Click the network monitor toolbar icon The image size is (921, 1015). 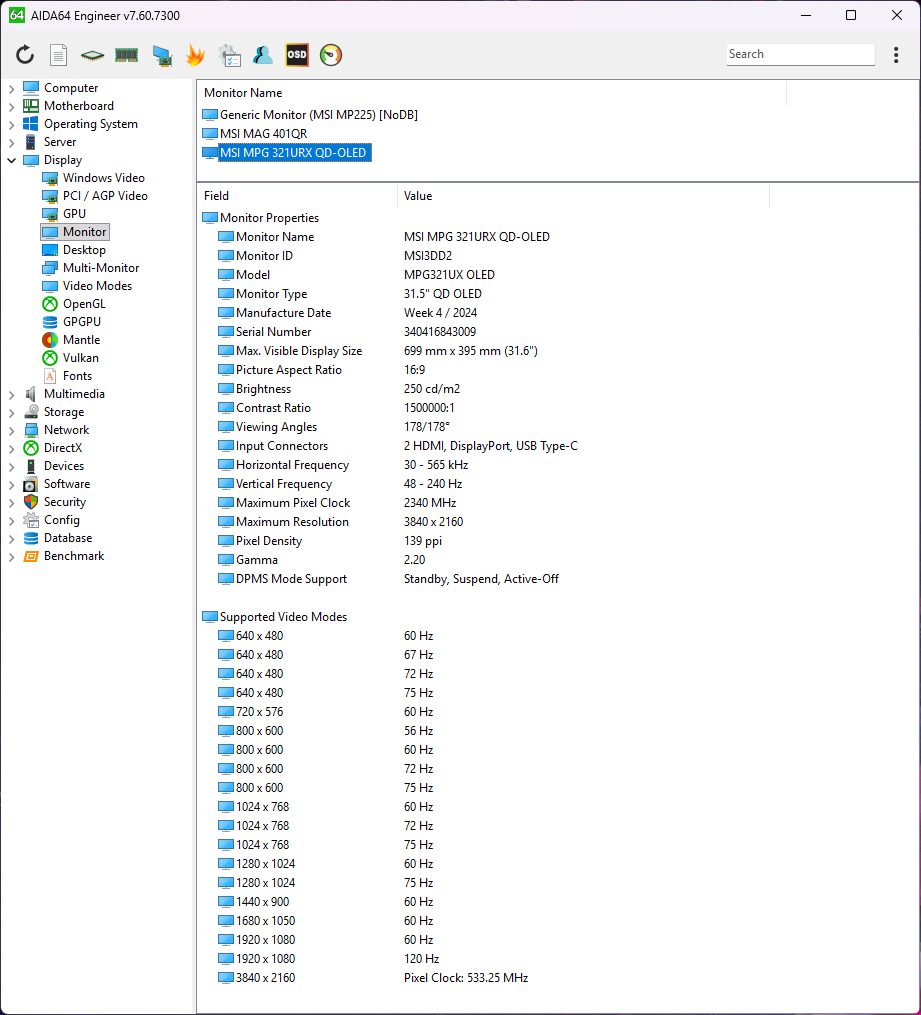click(x=162, y=56)
